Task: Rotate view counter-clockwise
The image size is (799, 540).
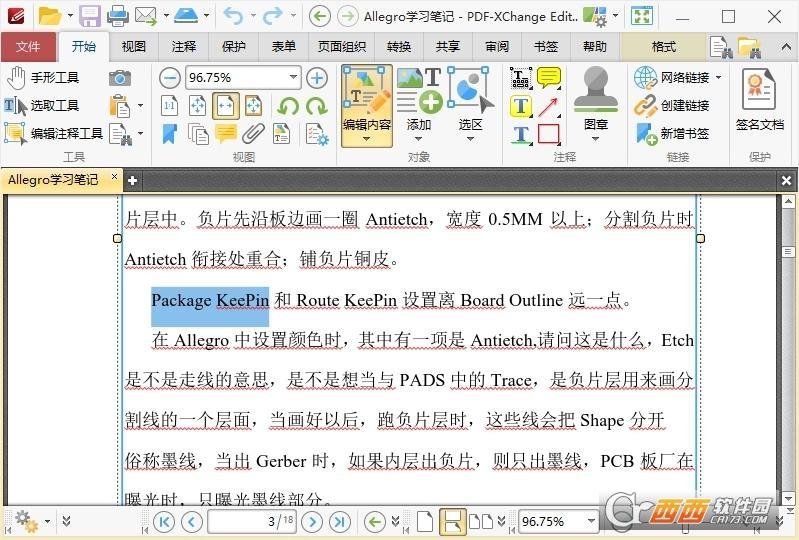Action: (x=288, y=106)
